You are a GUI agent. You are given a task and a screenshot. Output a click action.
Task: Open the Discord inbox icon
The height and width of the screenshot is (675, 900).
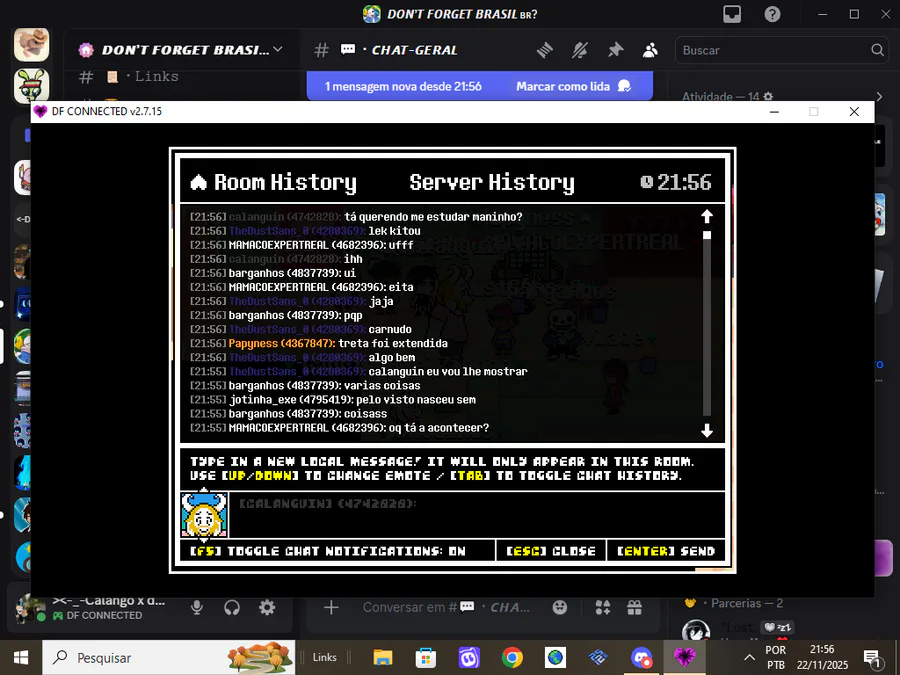point(732,14)
